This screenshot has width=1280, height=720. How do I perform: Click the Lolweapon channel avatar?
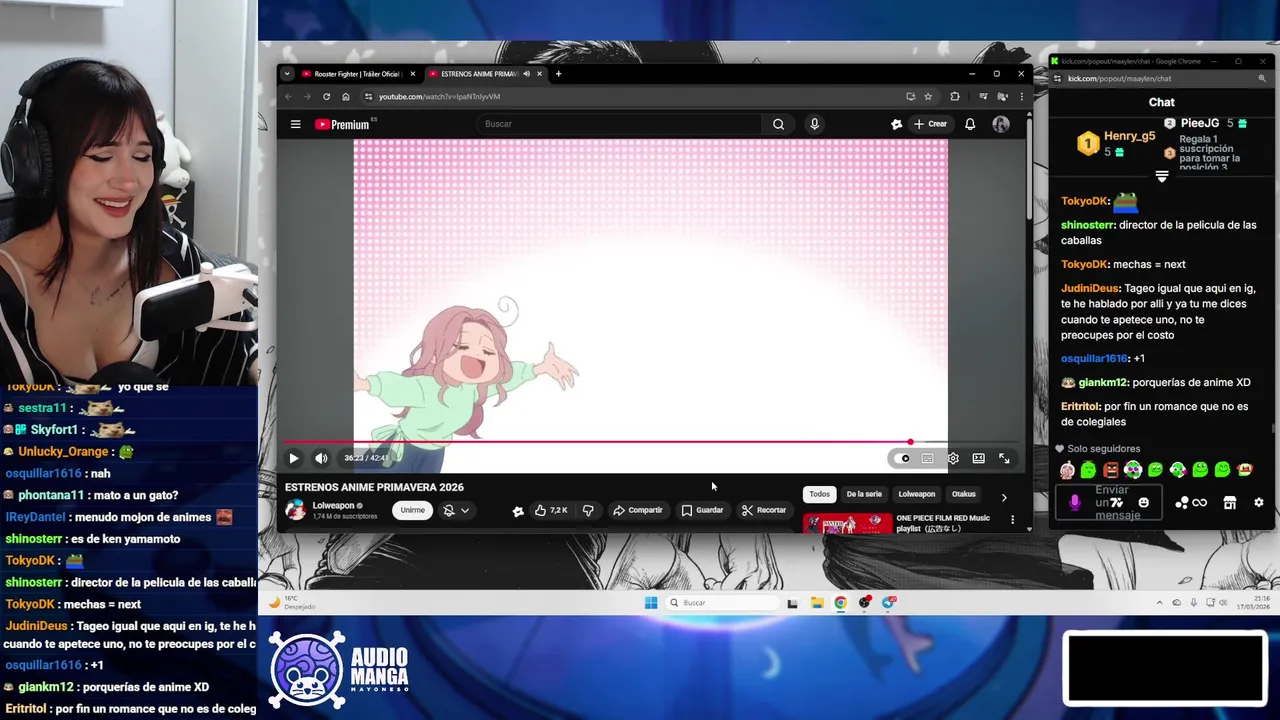click(296, 510)
